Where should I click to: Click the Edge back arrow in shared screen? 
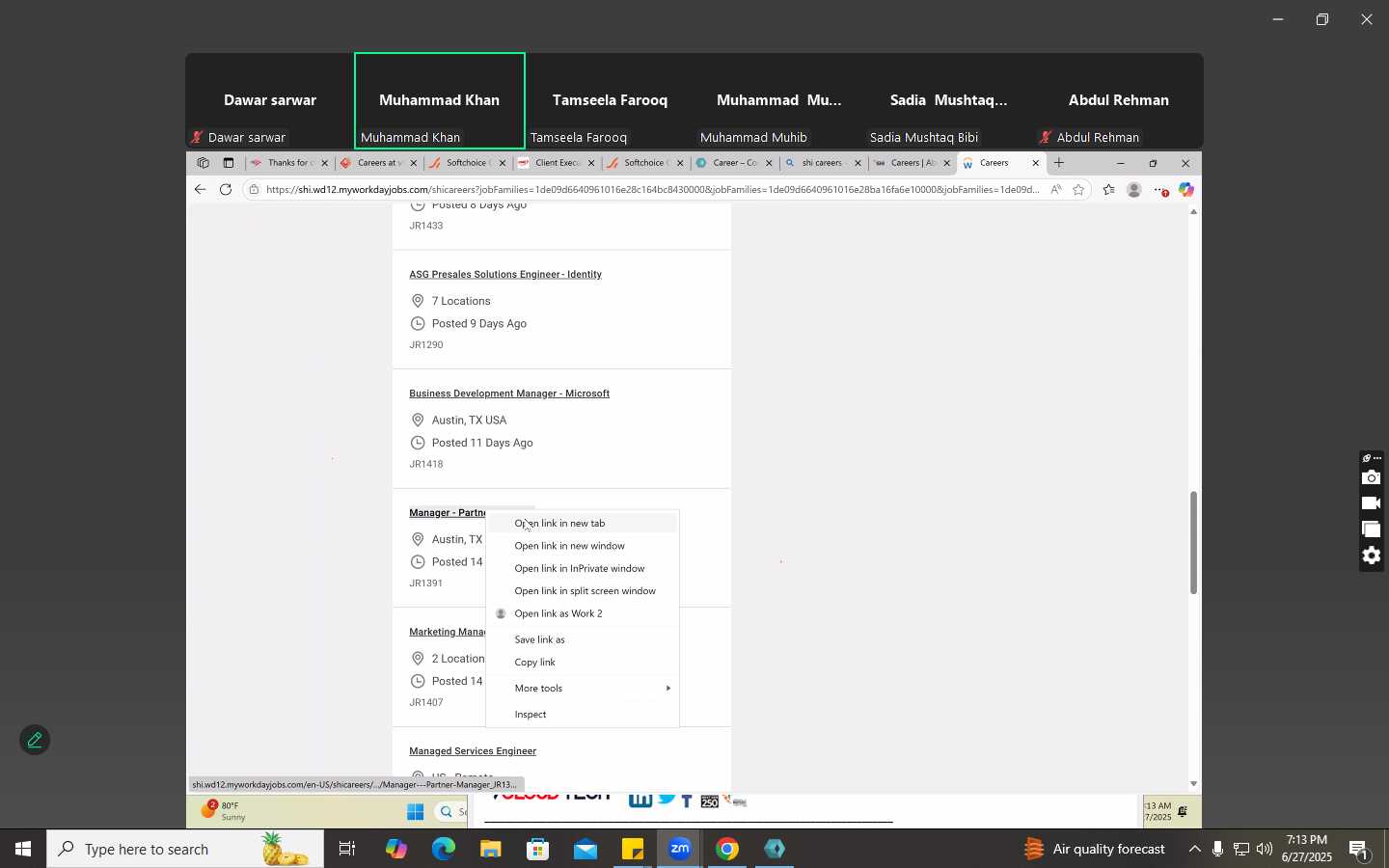(x=201, y=190)
